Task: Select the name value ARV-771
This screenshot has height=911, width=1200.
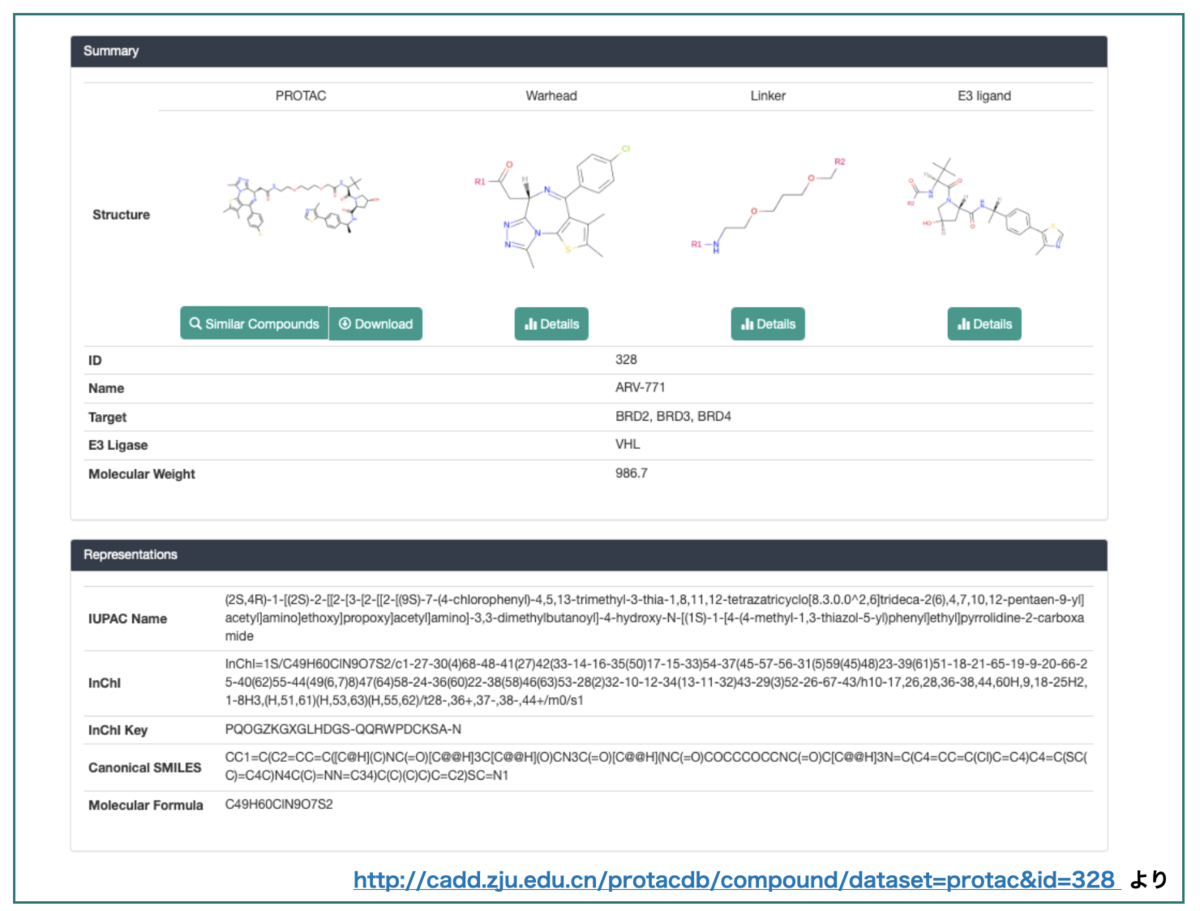Action: point(640,388)
